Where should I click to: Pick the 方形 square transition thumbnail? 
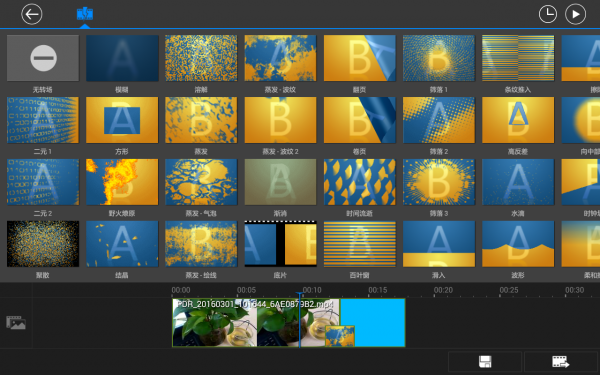[x=122, y=120]
